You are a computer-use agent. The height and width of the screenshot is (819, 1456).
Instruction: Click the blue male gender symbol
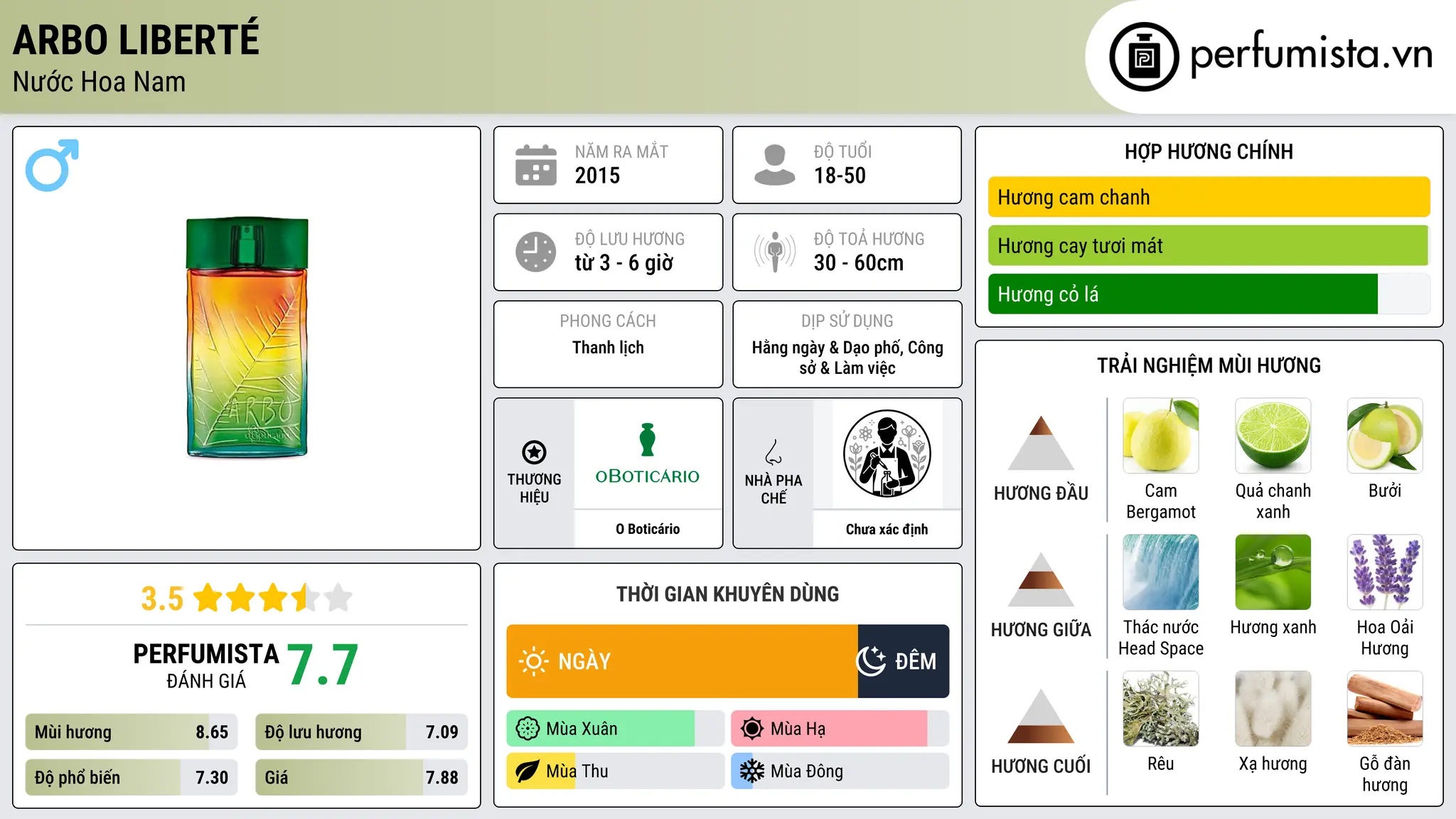pos(52,165)
